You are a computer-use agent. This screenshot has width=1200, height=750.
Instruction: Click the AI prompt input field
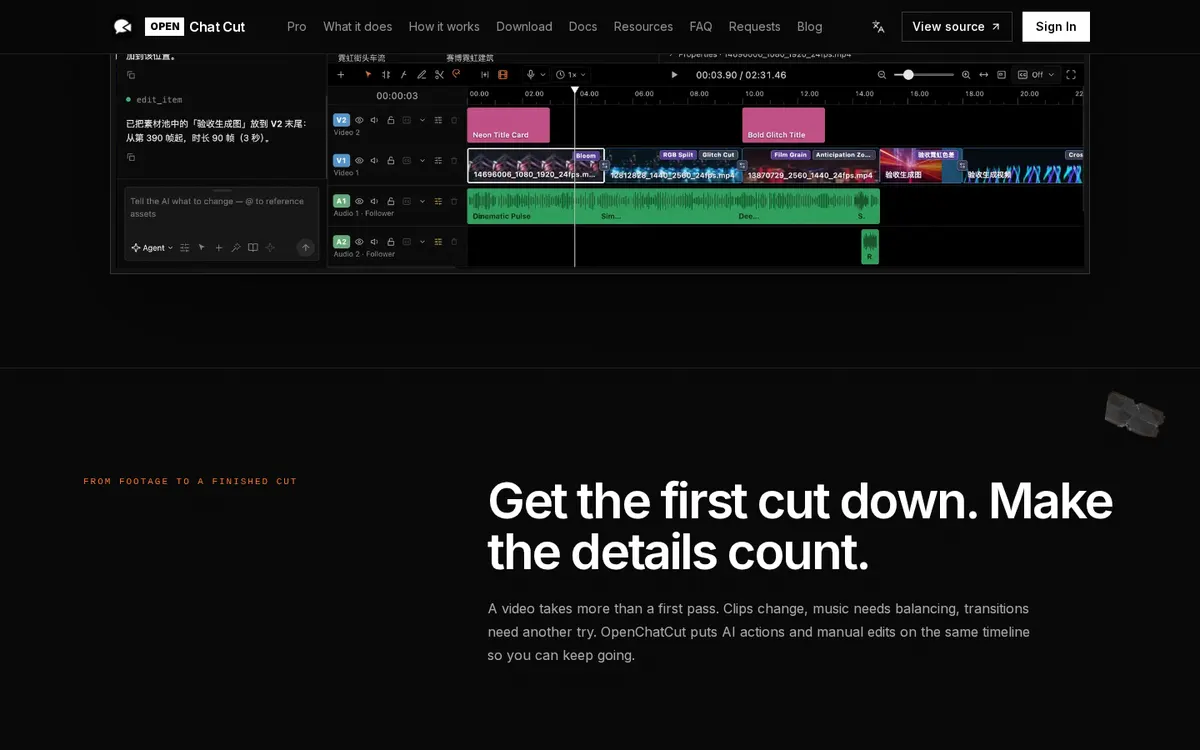222,208
